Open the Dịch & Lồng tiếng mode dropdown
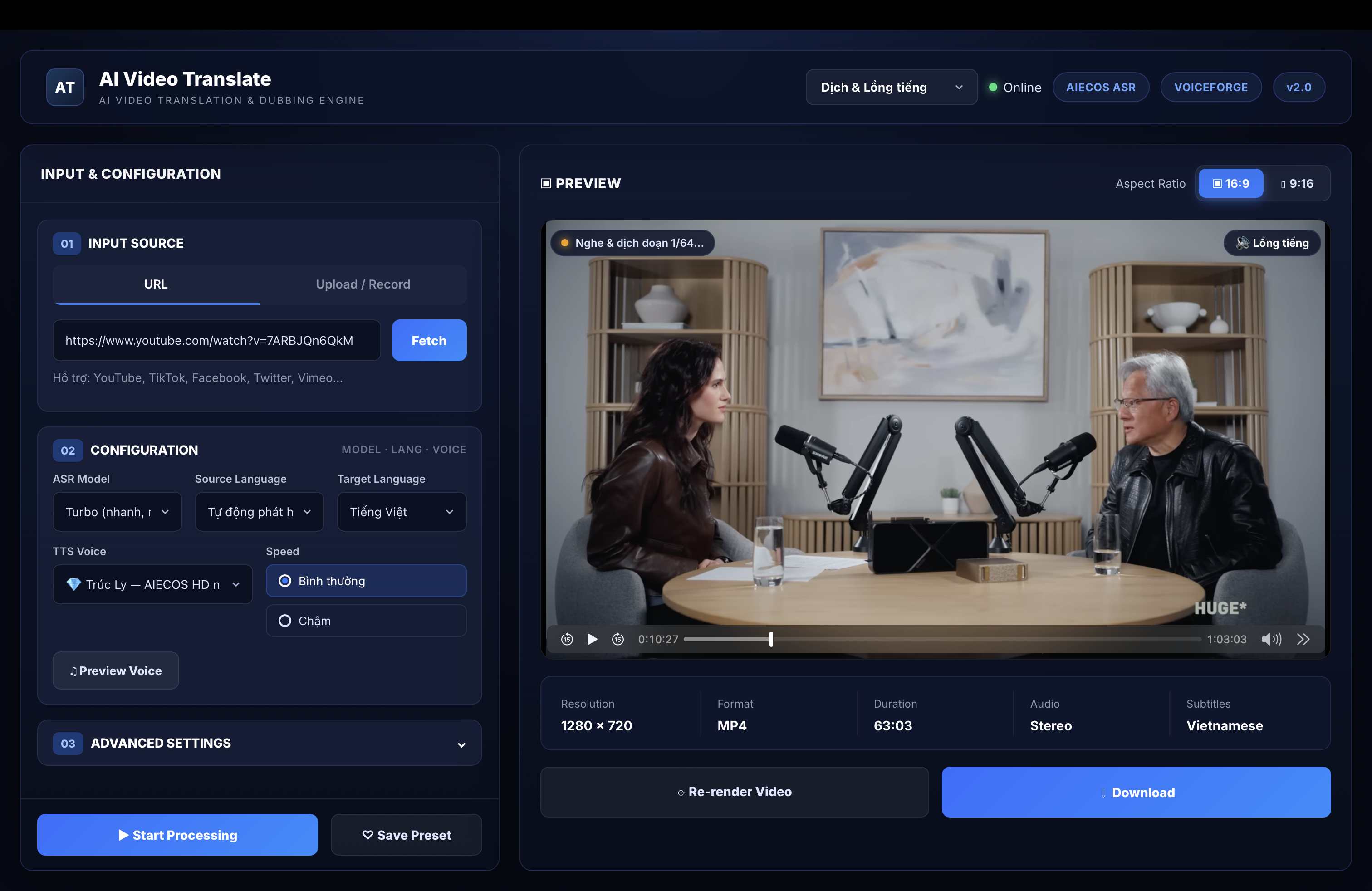The height and width of the screenshot is (891, 1372). pos(891,87)
